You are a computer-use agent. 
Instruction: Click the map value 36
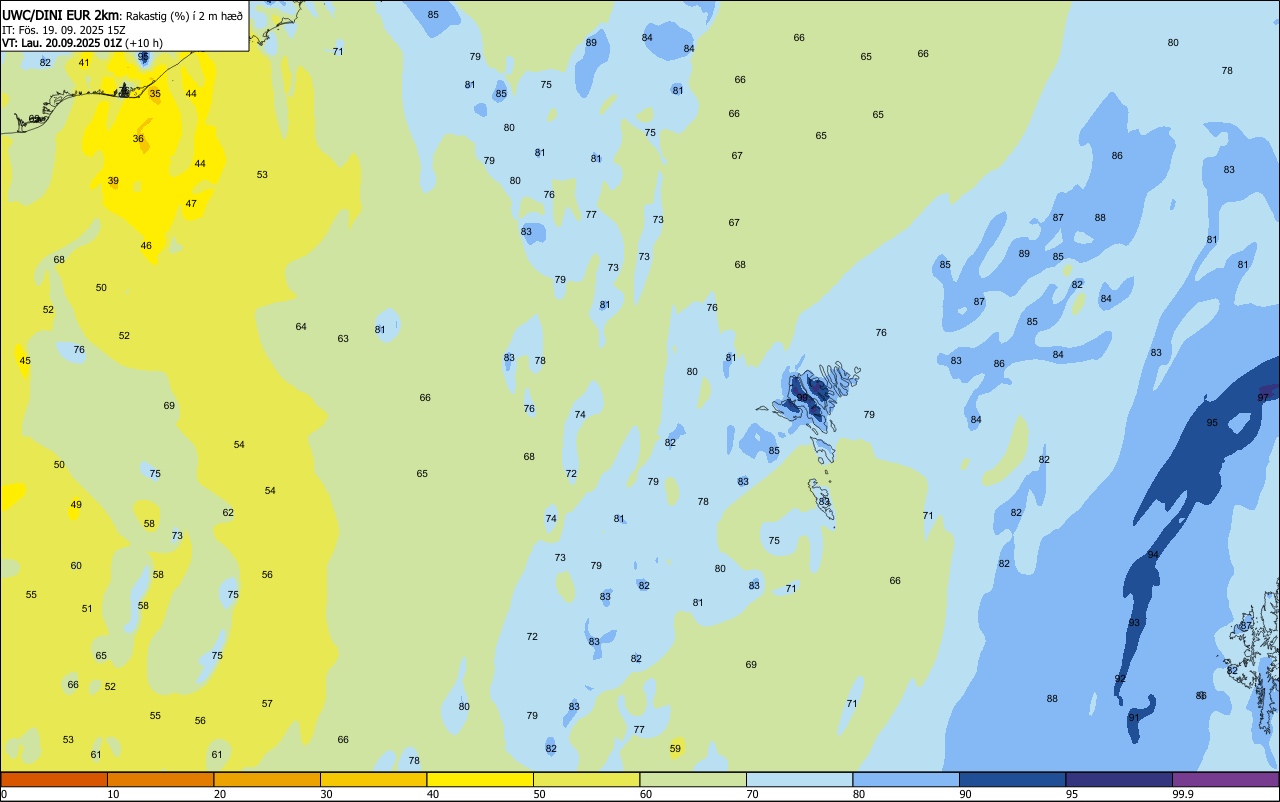pyautogui.click(x=138, y=139)
